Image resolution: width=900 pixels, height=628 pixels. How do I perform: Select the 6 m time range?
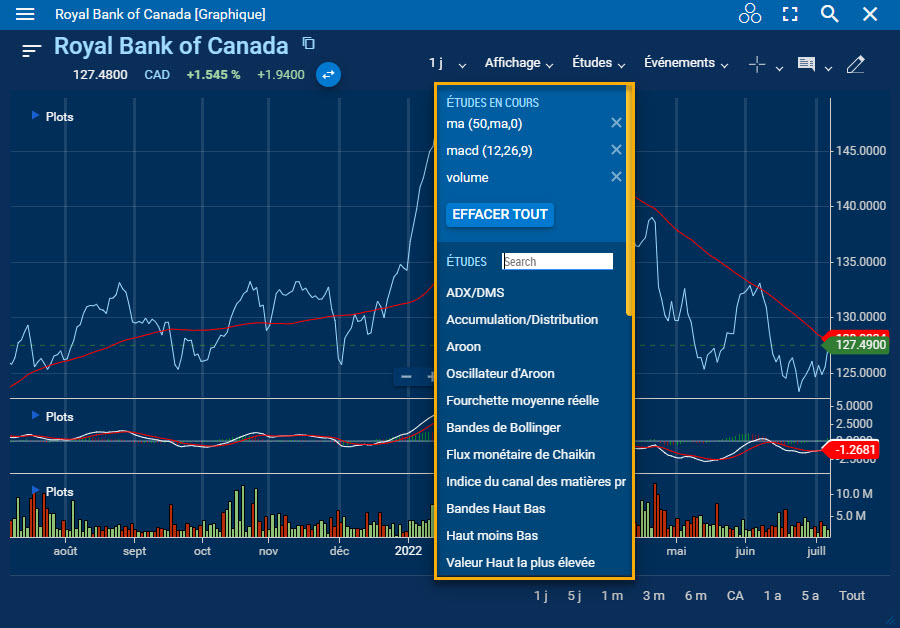point(695,595)
